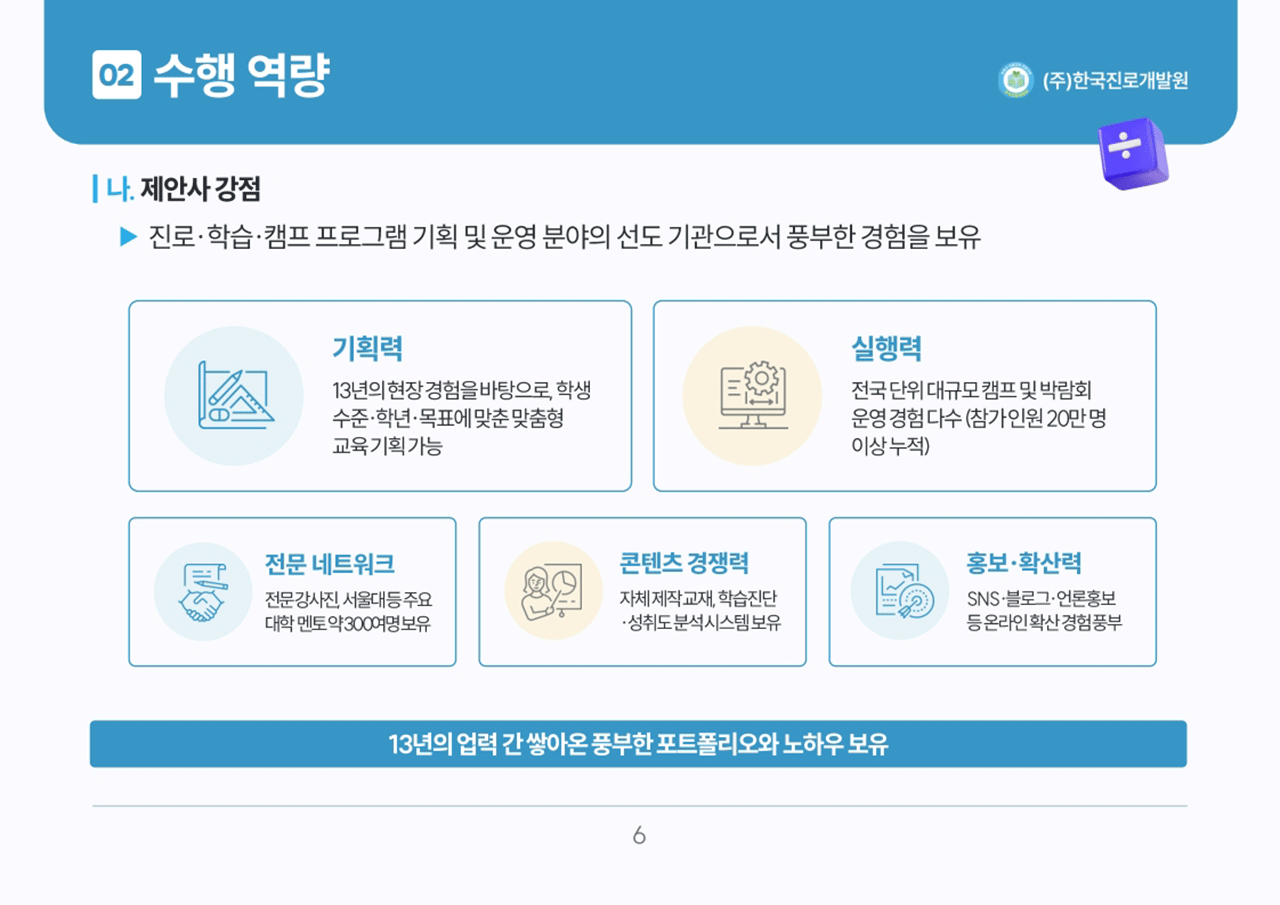Select the 콘텐츠 경쟁력 heading

coord(684,564)
